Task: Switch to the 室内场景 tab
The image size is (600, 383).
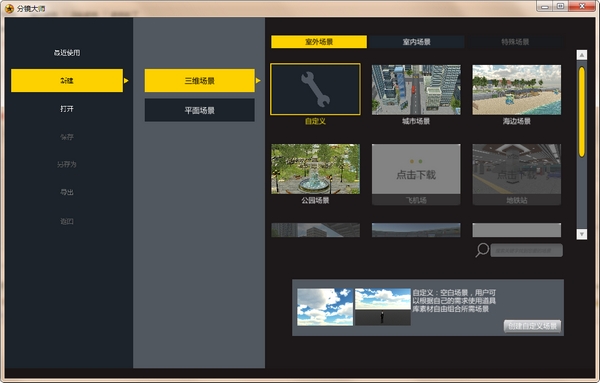Action: coord(416,42)
